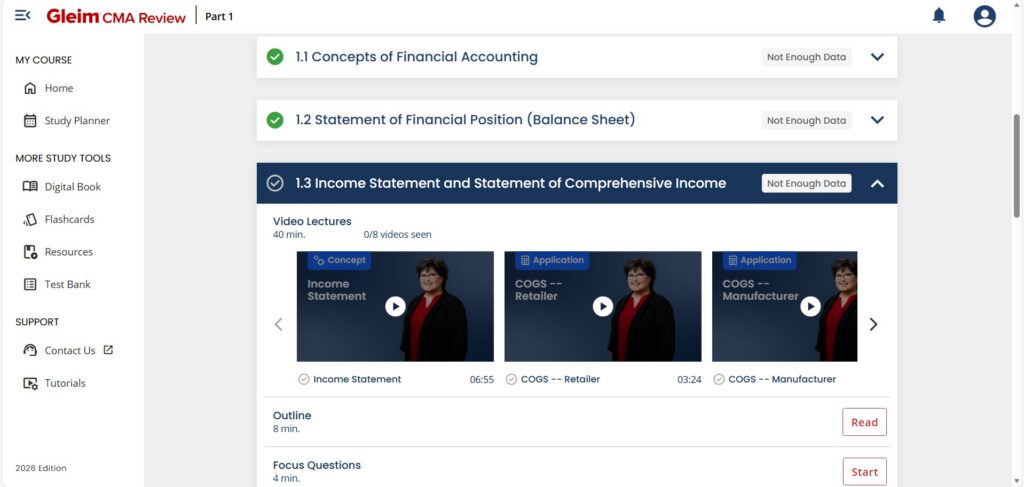This screenshot has height=487, width=1024.
Task: Click the Tutorials icon
Action: click(30, 383)
